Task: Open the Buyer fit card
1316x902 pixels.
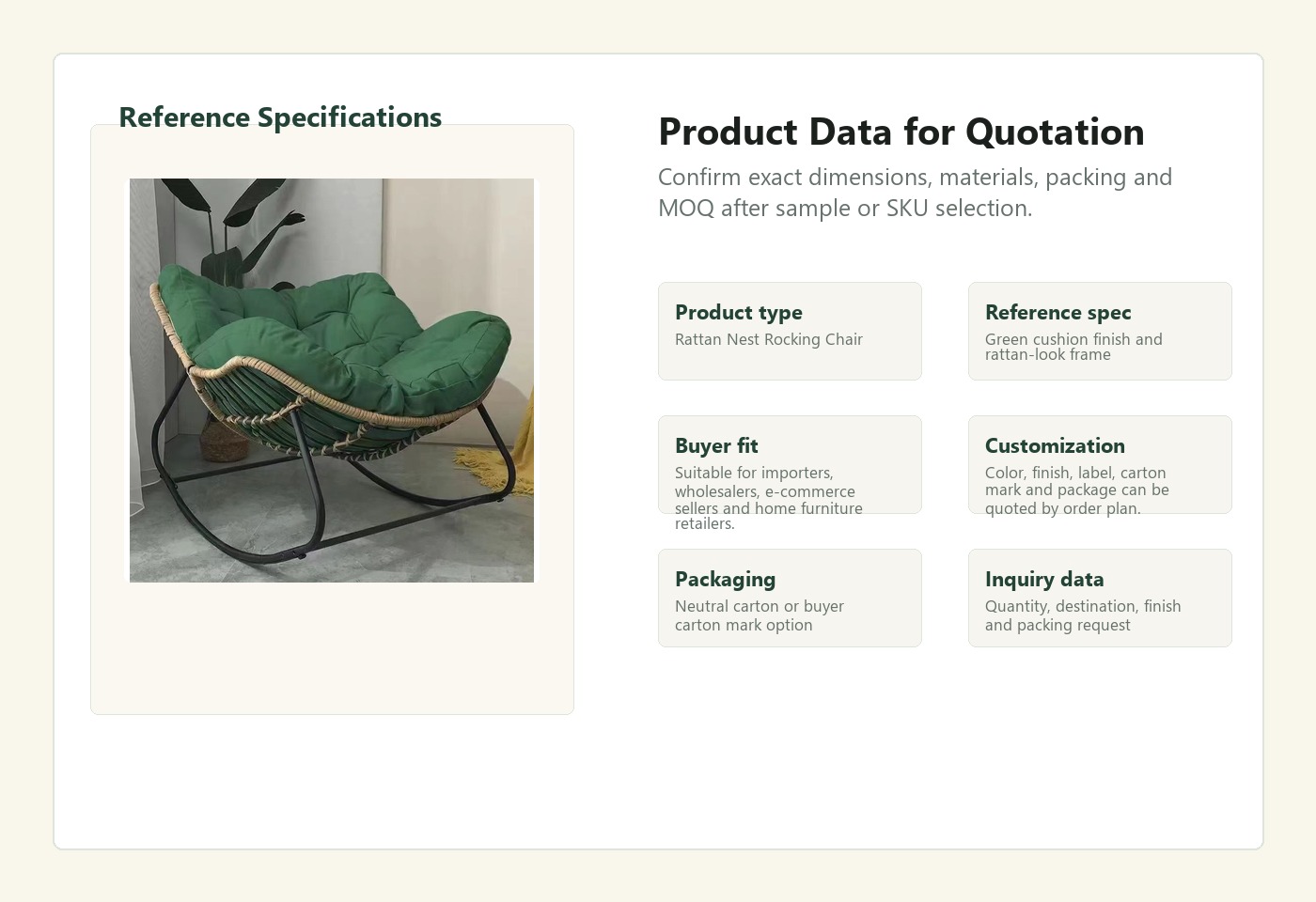Action: (790, 464)
